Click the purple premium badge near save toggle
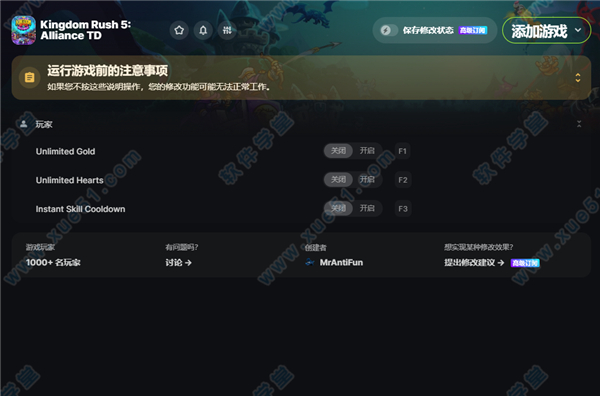The image size is (600, 396). [473, 30]
